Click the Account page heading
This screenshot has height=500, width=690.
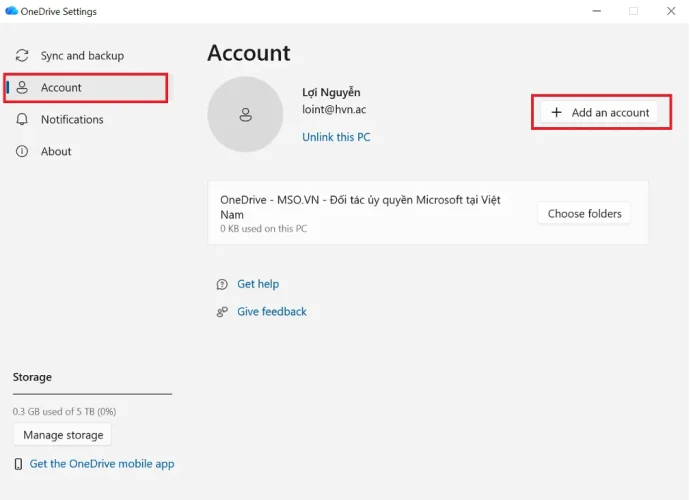point(249,53)
